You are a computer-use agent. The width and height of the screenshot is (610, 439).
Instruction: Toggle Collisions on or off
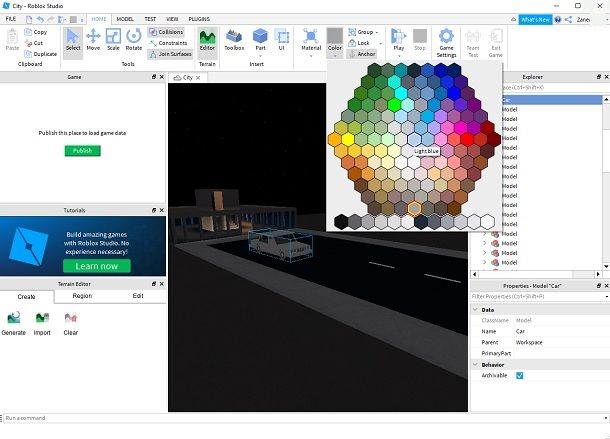166,32
